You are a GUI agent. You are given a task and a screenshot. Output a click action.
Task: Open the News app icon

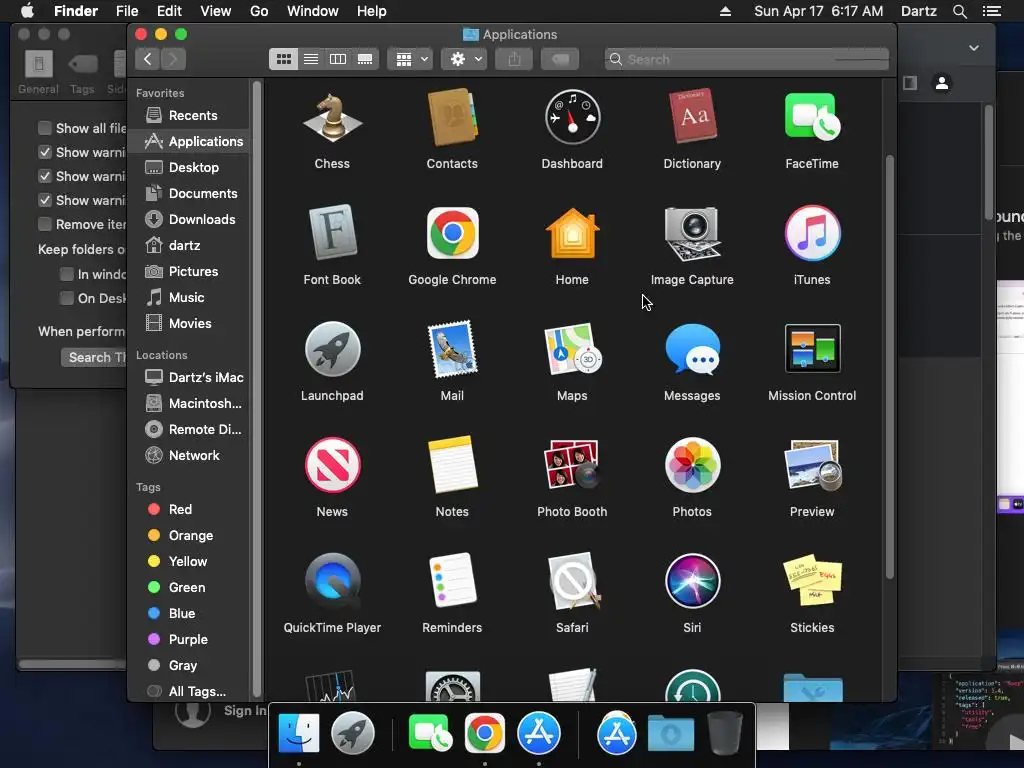(x=332, y=465)
